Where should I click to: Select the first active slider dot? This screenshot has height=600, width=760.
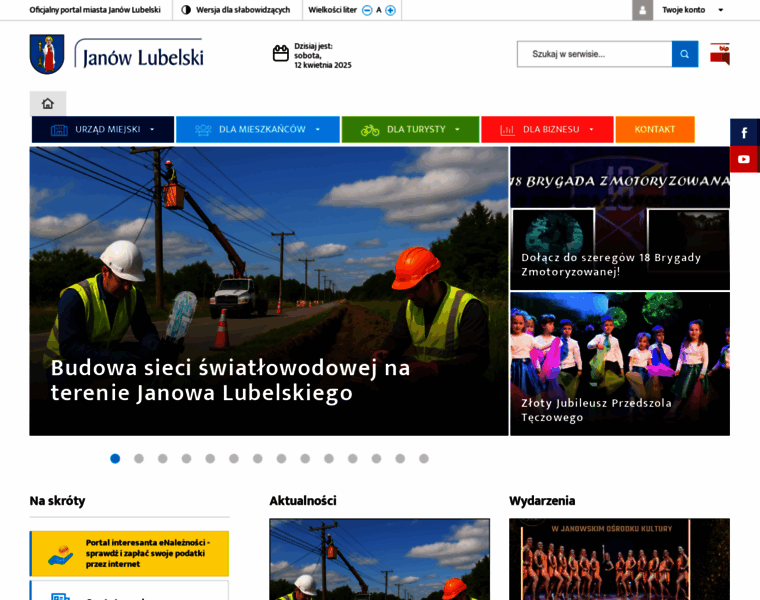pos(115,458)
